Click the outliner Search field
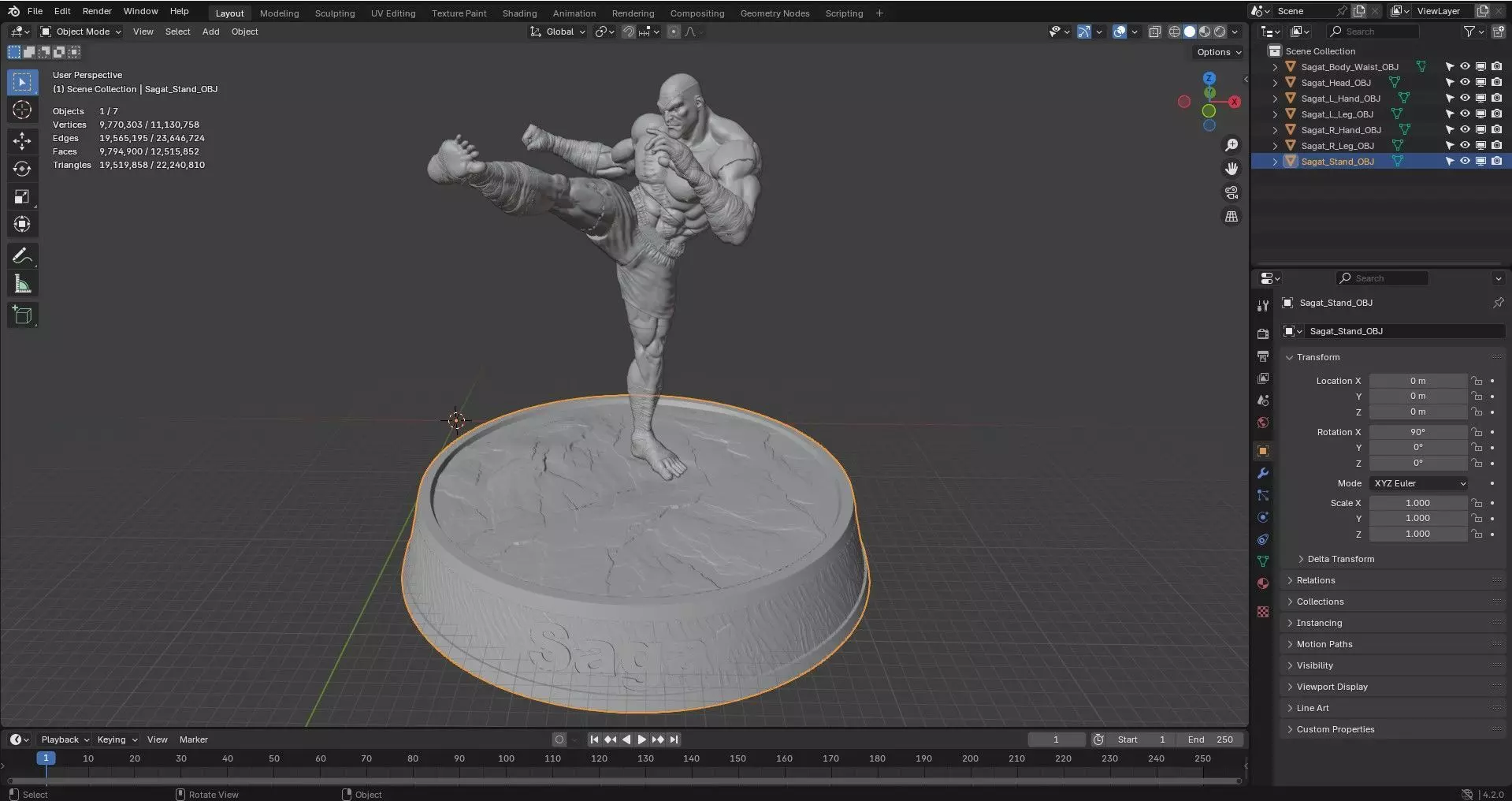Viewport: 1512px width, 801px height. (1373, 32)
